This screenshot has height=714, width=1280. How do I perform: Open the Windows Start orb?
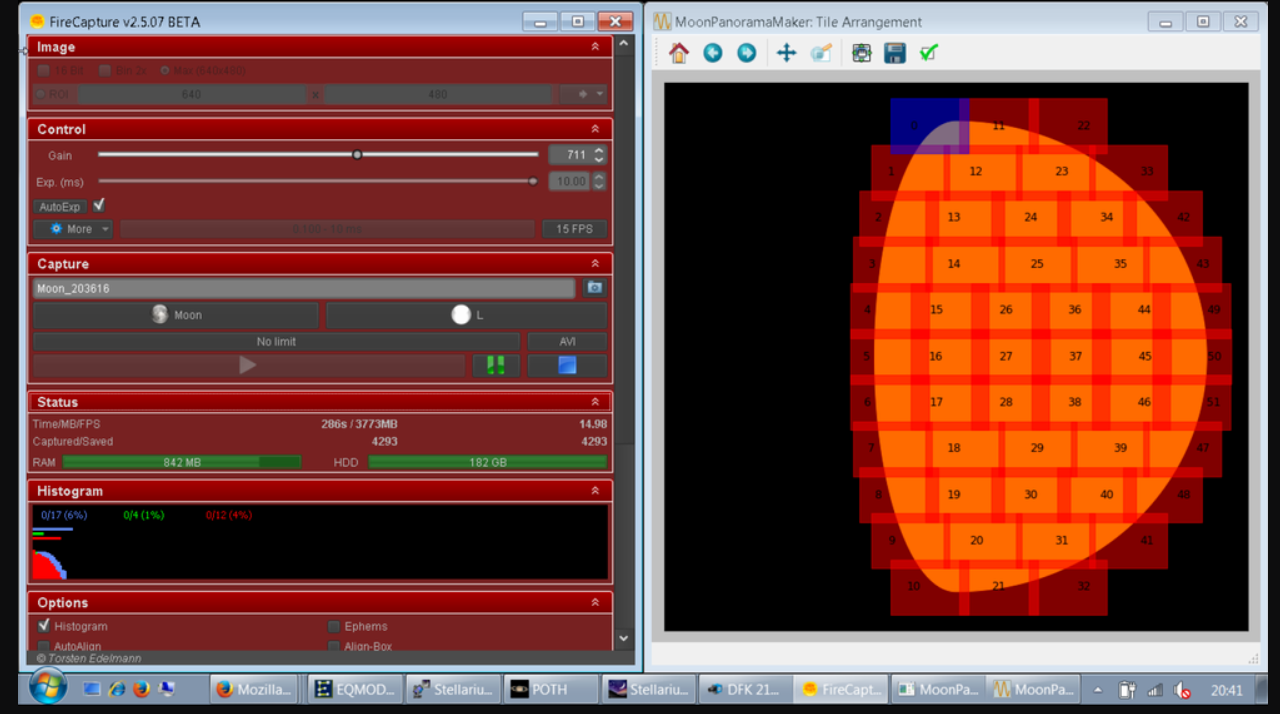click(x=48, y=688)
